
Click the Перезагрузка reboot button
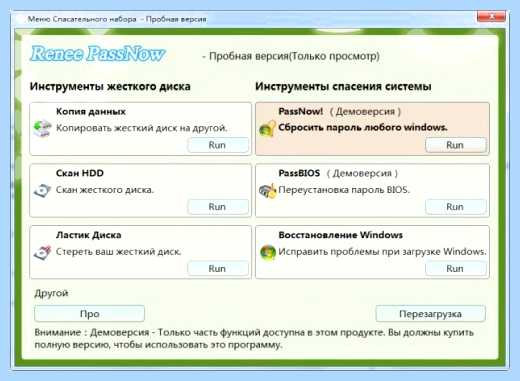point(430,314)
